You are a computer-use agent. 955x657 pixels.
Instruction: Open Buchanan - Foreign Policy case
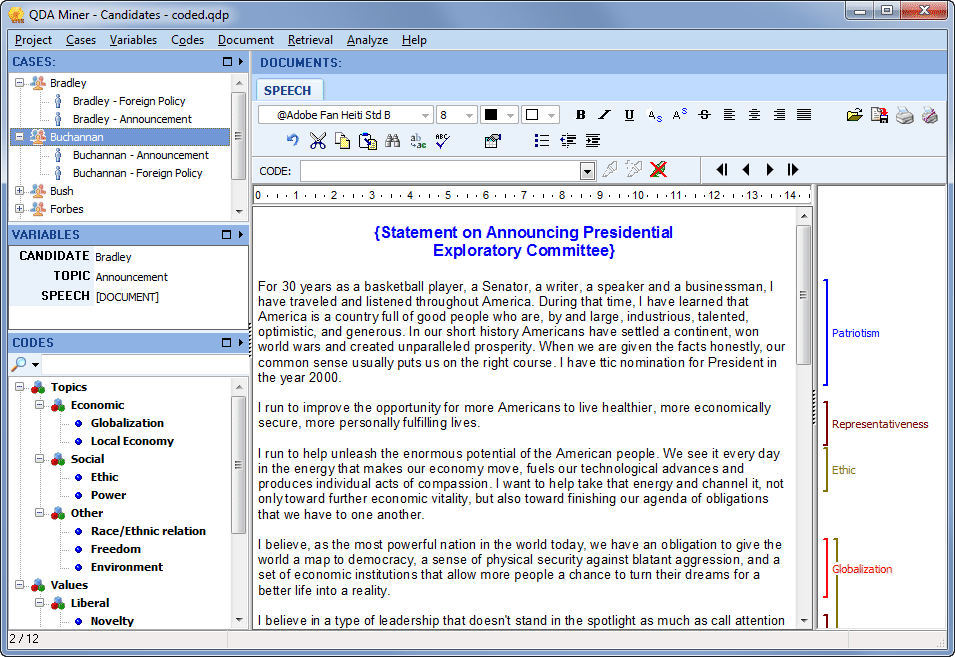(138, 173)
